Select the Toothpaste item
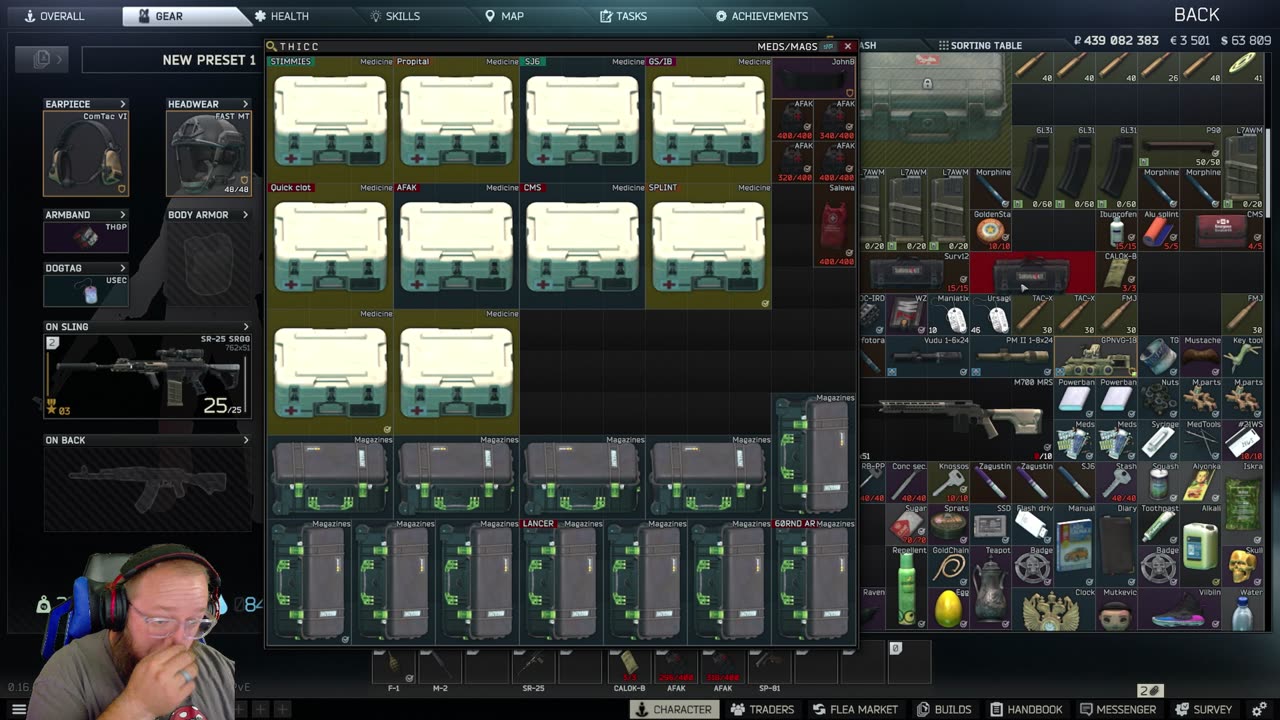 (1158, 525)
